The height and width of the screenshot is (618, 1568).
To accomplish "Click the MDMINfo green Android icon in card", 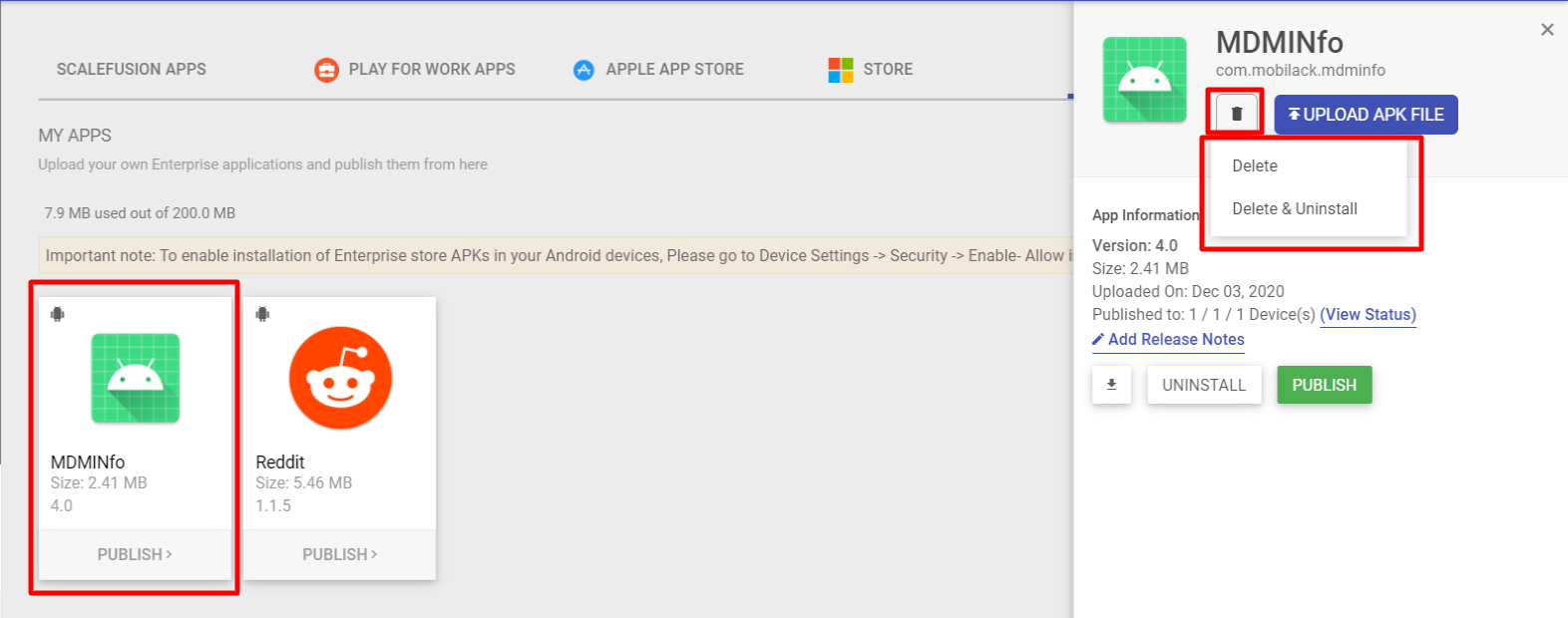I will [x=136, y=379].
